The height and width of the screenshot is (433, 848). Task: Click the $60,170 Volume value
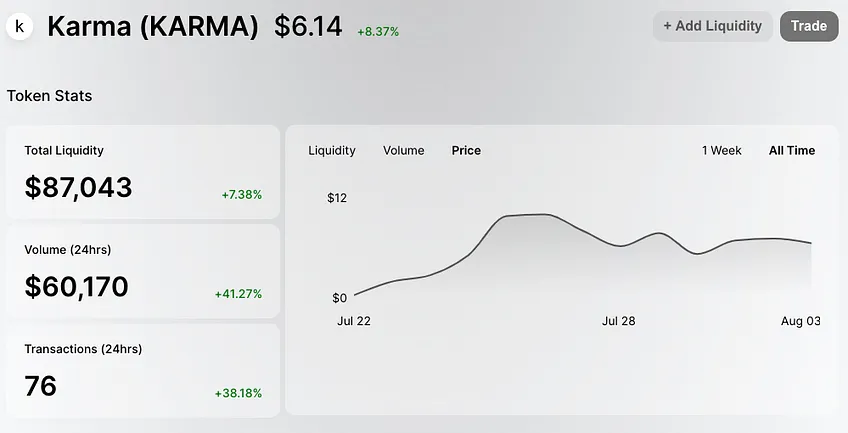point(76,287)
